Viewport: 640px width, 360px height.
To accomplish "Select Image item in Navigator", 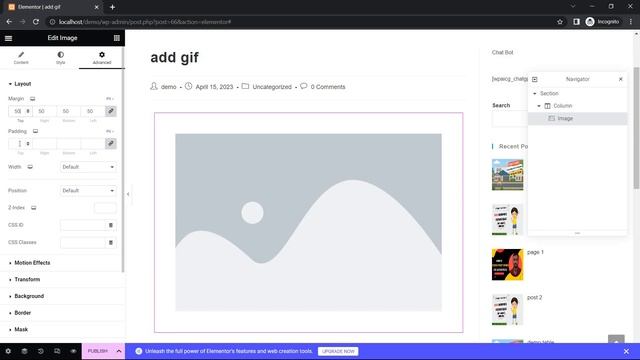I will tap(578, 118).
